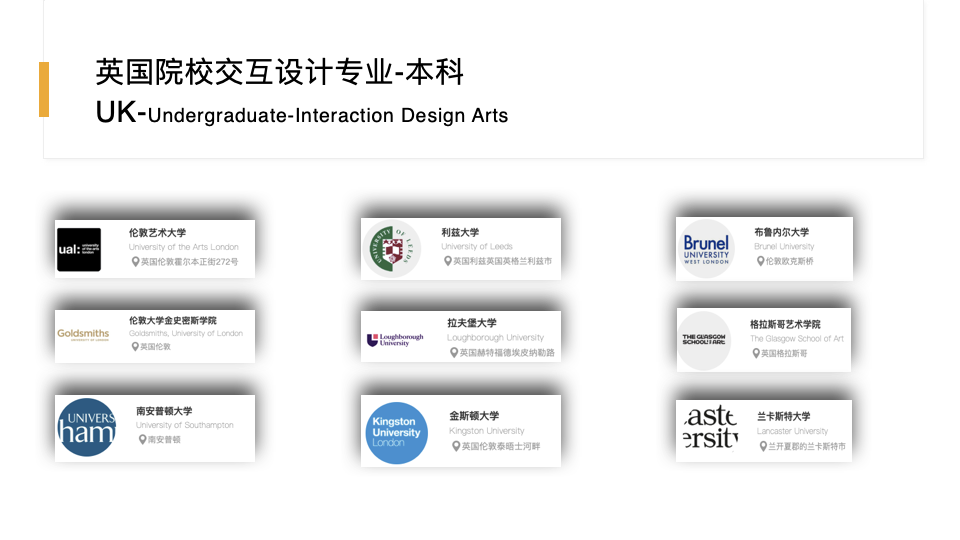Click location pin beside 英国赫特福德埃皮纳勒路
Image resolution: width=960 pixels, height=540 pixels.
click(x=454, y=353)
